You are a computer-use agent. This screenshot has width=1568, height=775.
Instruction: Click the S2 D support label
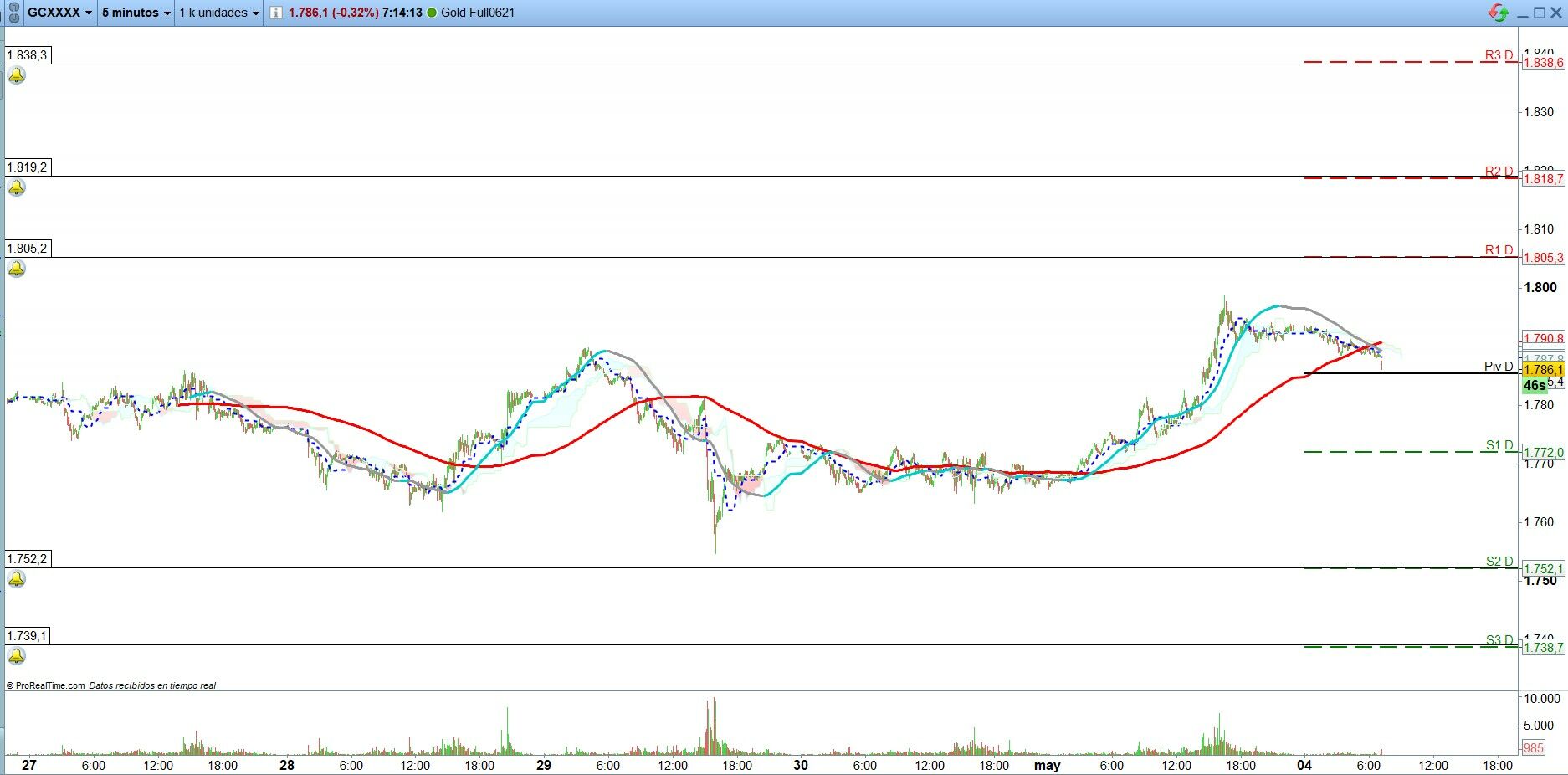click(1499, 562)
